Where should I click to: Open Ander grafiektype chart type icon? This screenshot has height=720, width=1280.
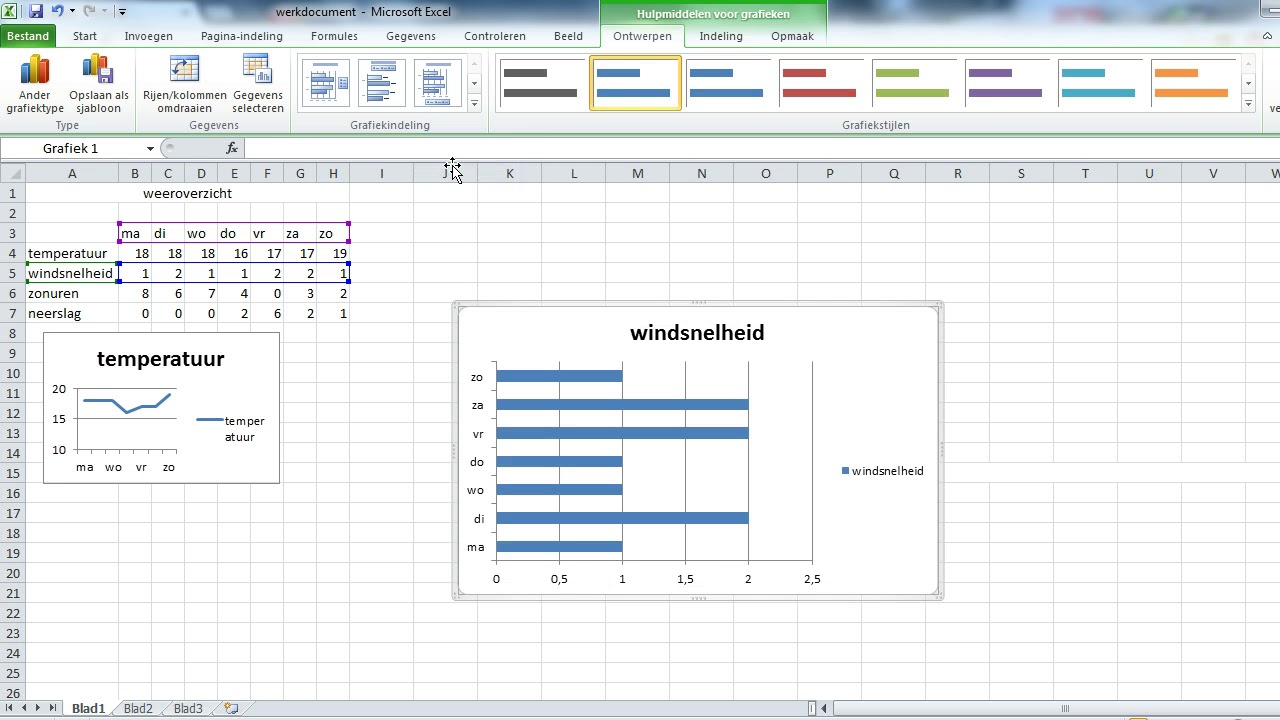tap(35, 84)
